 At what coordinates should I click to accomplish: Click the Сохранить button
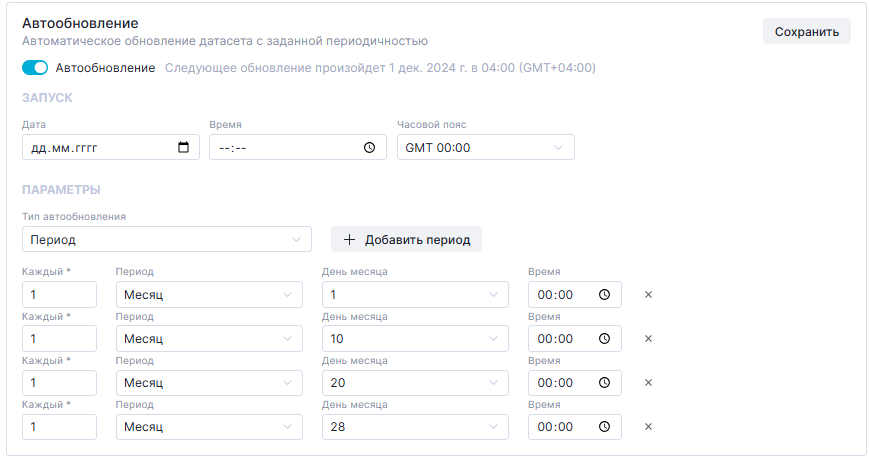coord(806,31)
